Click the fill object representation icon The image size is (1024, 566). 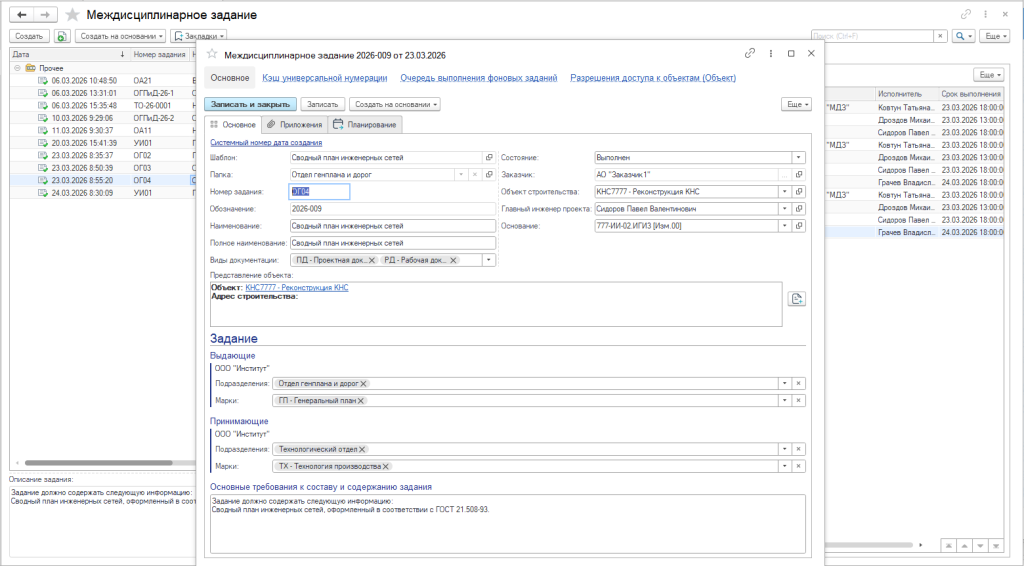pyautogui.click(x=796, y=299)
